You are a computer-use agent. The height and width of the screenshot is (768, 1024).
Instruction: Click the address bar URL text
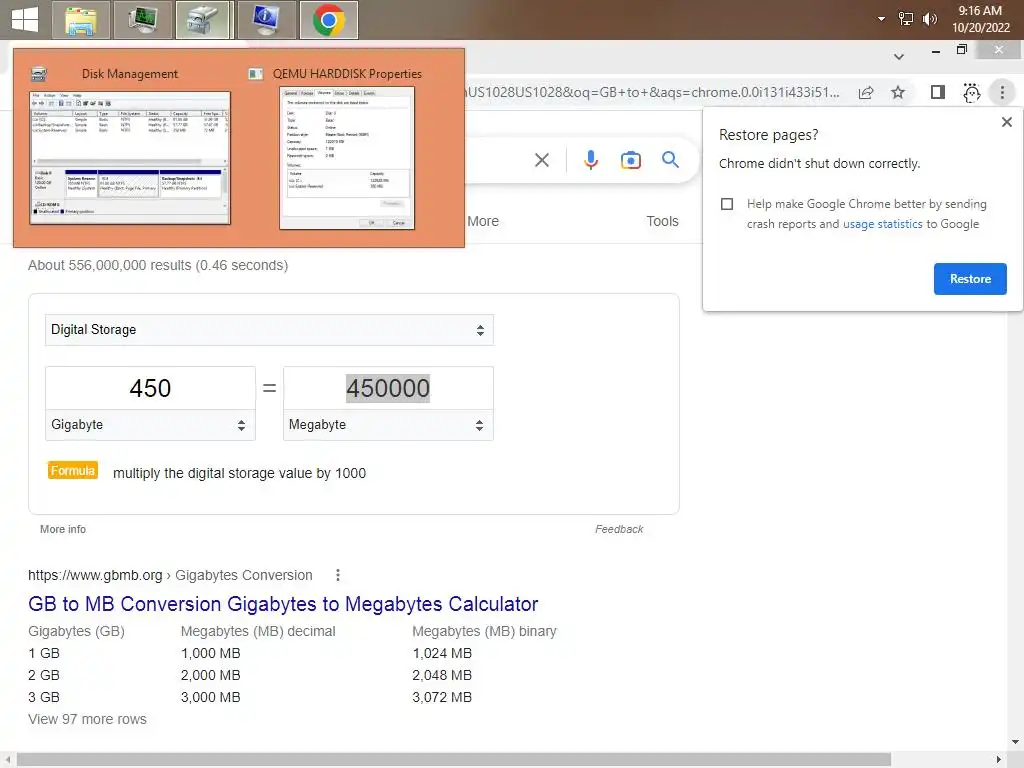tap(652, 92)
